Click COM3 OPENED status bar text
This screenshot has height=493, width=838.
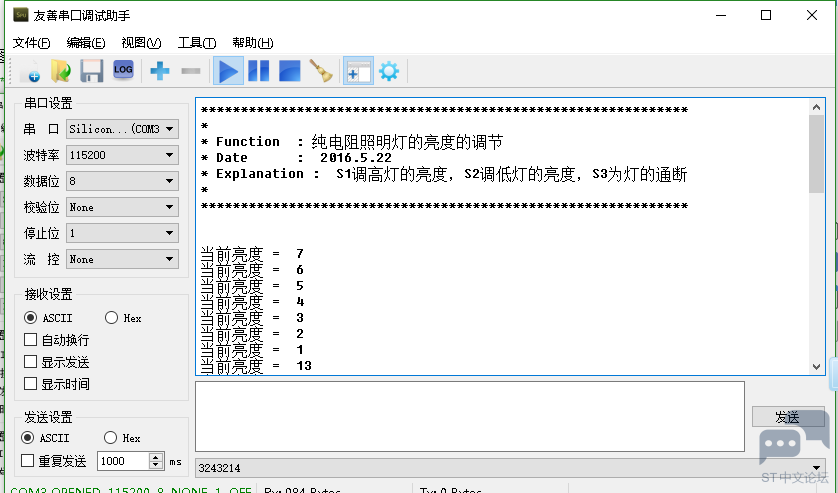click(x=131, y=489)
